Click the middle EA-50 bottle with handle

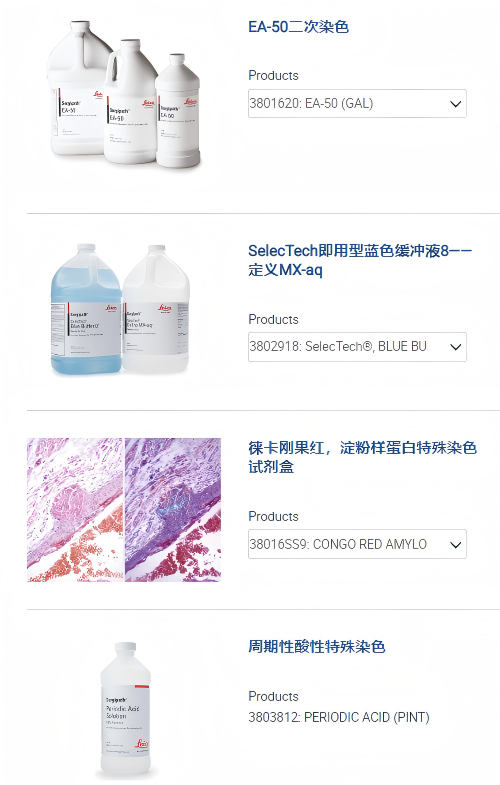coord(132,102)
